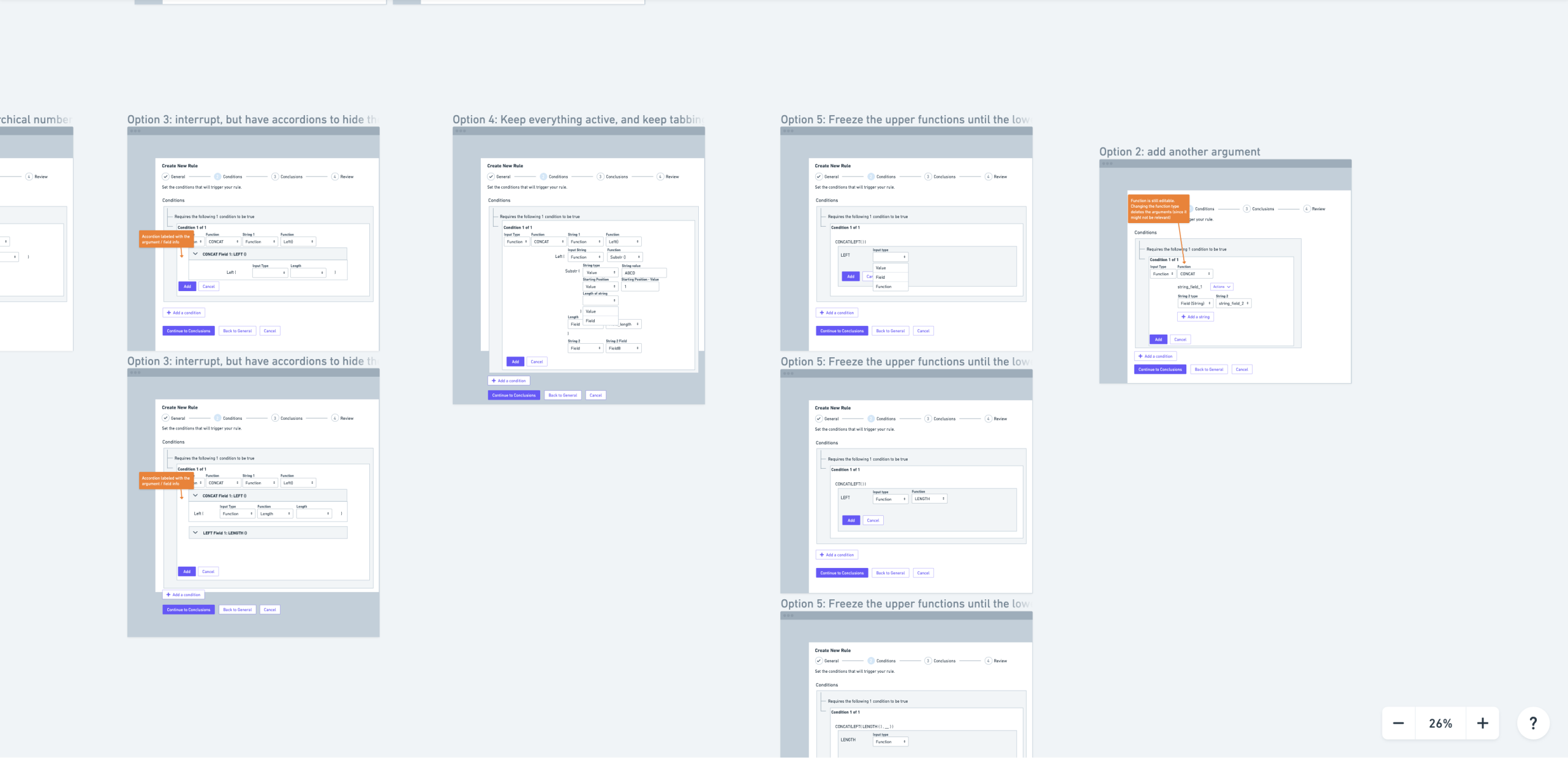The width and height of the screenshot is (1568, 758).
Task: Click the orange 'Function is still editable' annotation
Action: click(1158, 209)
